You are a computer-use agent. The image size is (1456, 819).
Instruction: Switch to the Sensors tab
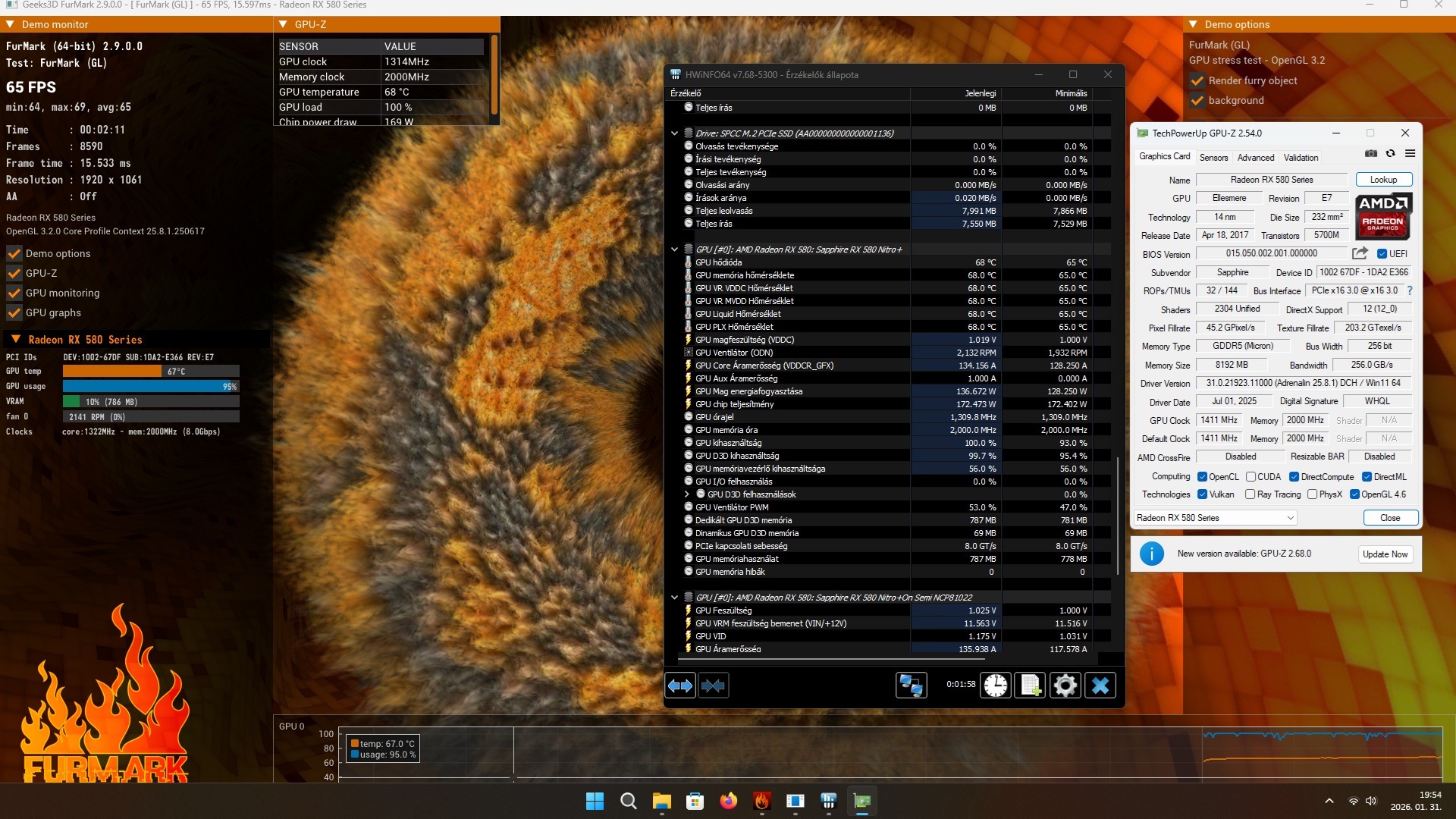click(1213, 158)
